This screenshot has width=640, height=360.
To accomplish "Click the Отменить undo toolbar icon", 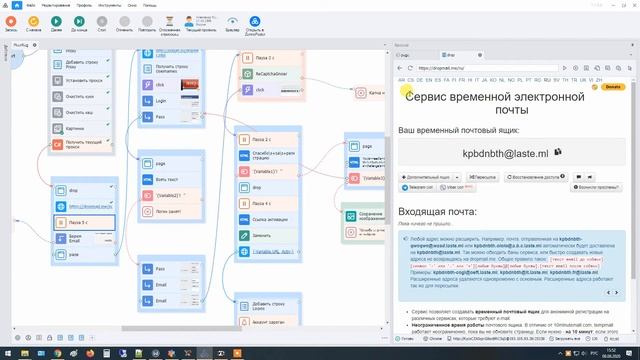I will coord(124,24).
